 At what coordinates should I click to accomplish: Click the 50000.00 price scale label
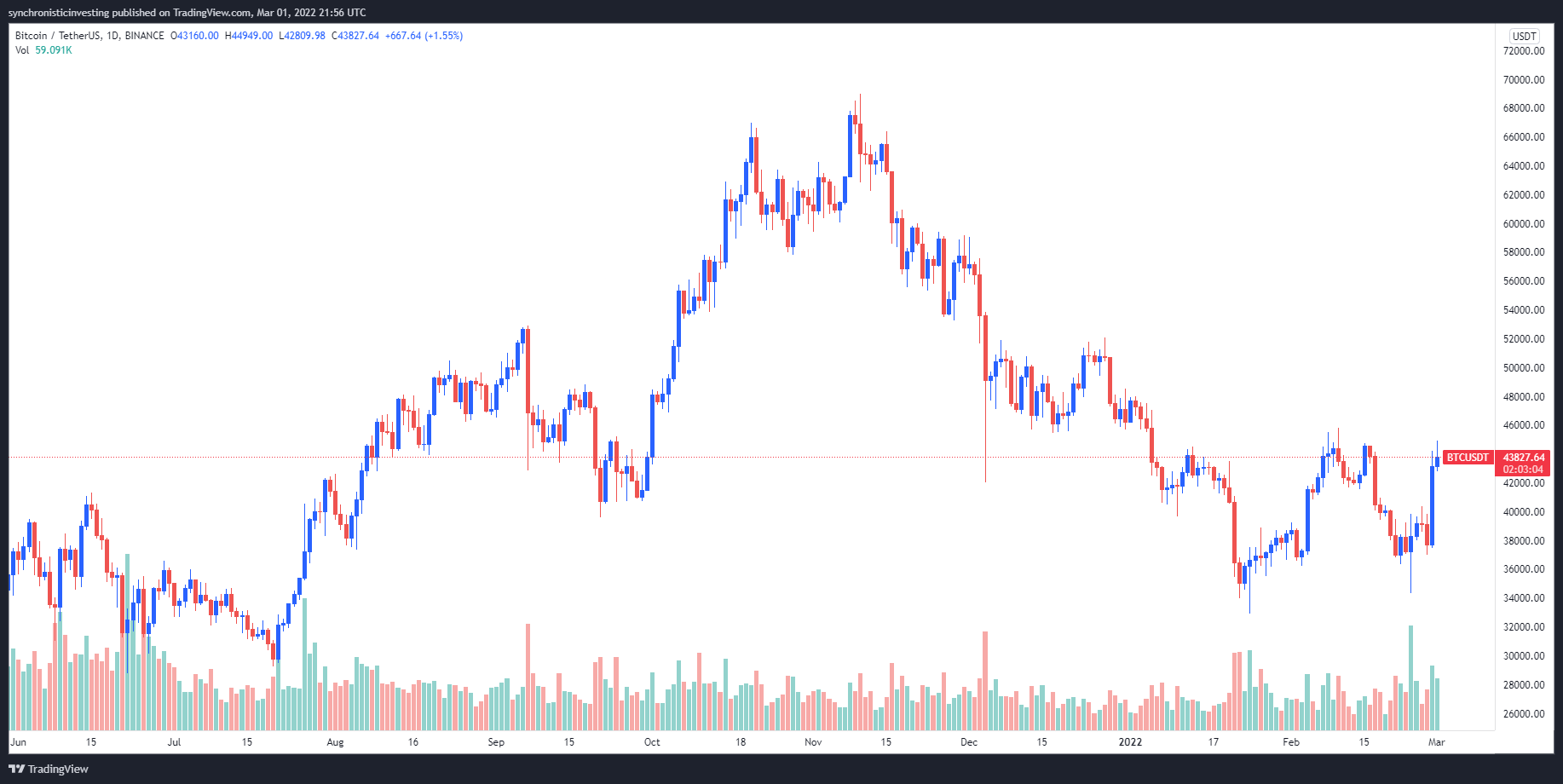click(x=1524, y=368)
